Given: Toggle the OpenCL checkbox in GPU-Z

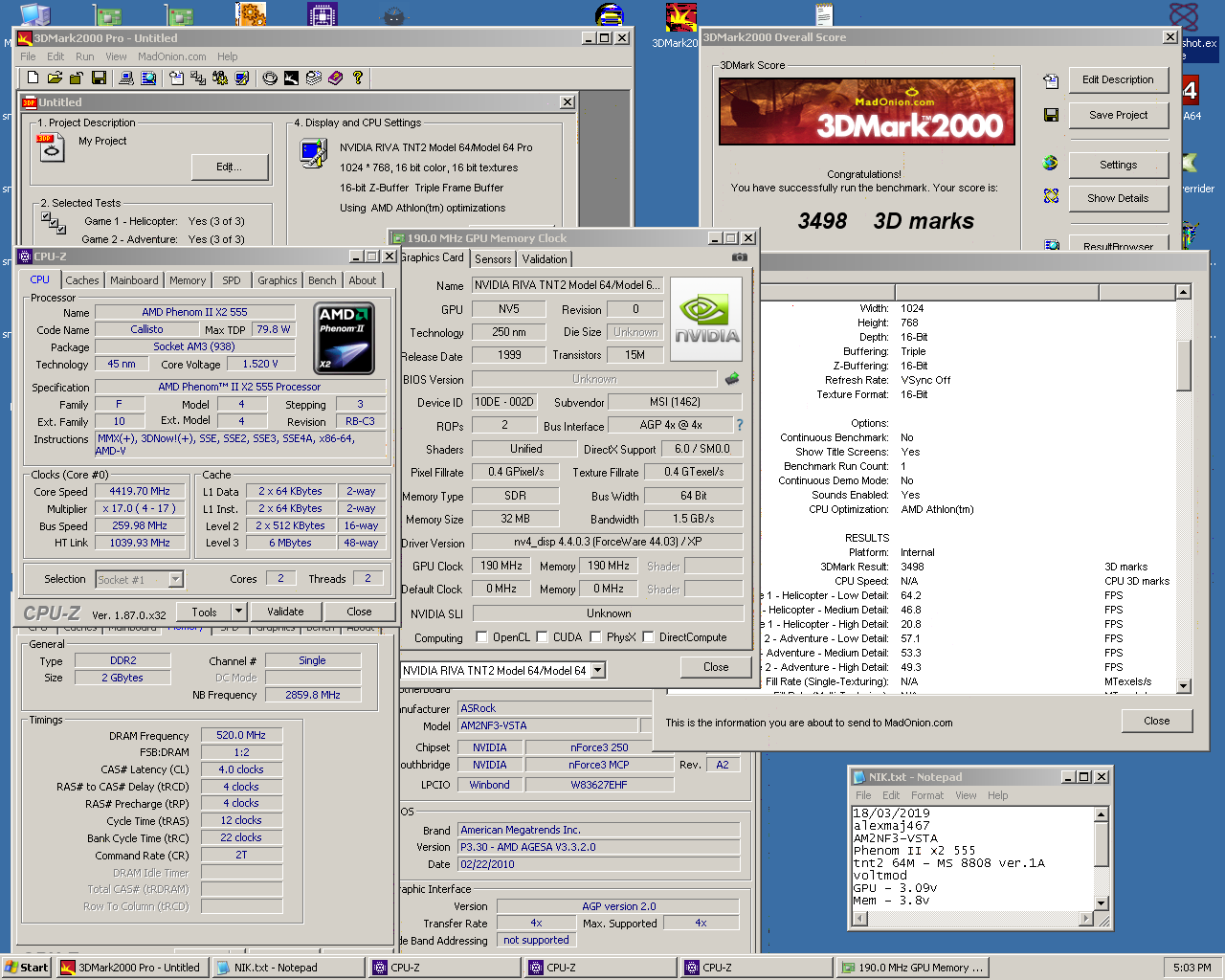Looking at the screenshot, I should [482, 636].
